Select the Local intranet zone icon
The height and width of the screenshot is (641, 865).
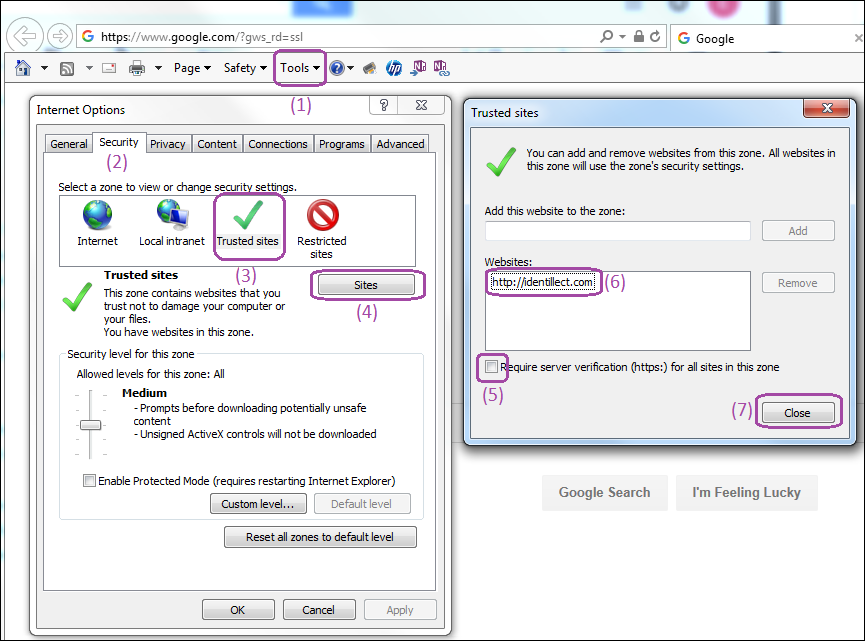pos(172,216)
